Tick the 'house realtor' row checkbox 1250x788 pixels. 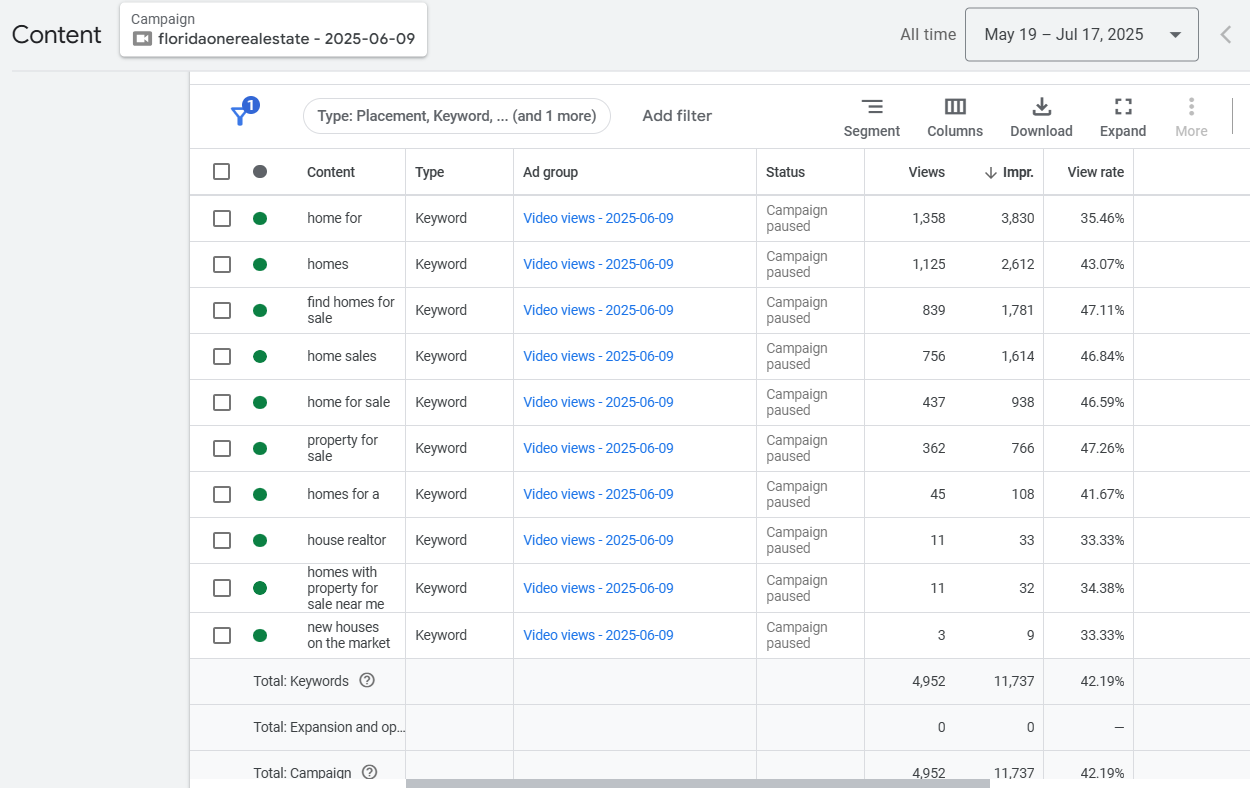tap(222, 540)
